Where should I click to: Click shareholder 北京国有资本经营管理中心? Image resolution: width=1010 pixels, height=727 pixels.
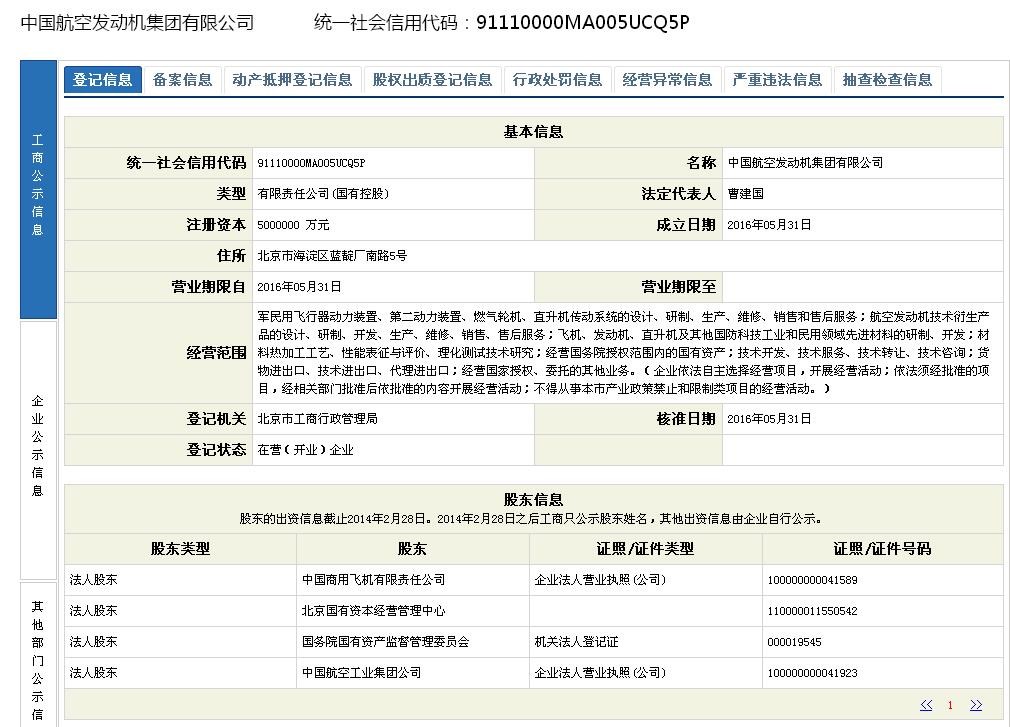coord(374,611)
